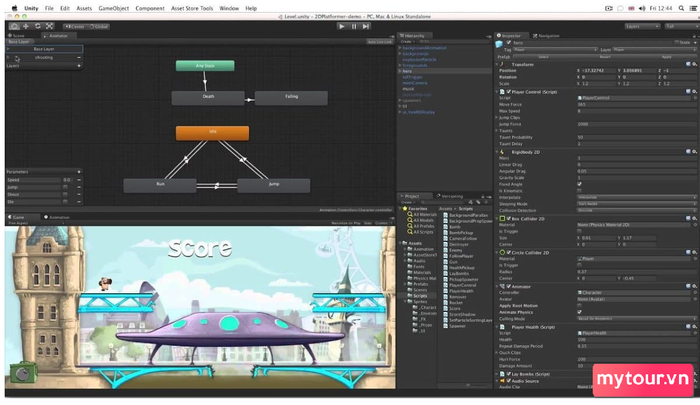Select the Scale tool in toolbar

pyautogui.click(x=49, y=26)
